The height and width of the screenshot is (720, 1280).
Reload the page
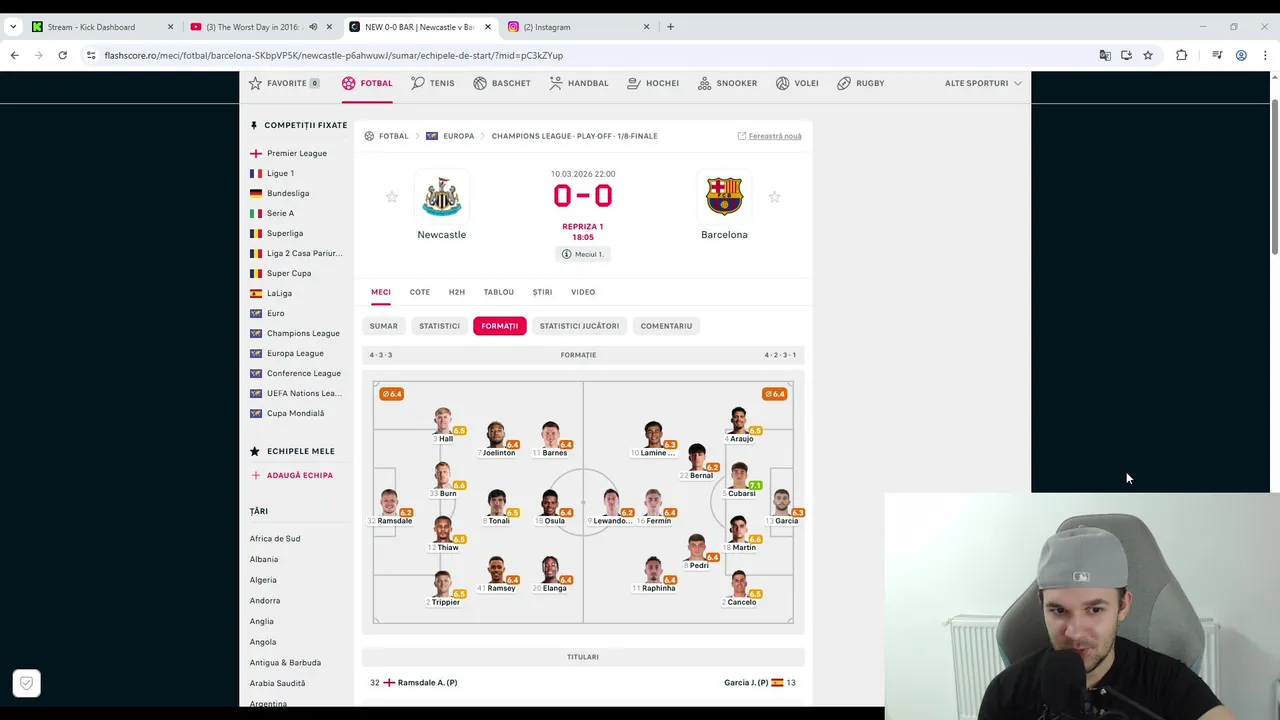pyautogui.click(x=62, y=55)
